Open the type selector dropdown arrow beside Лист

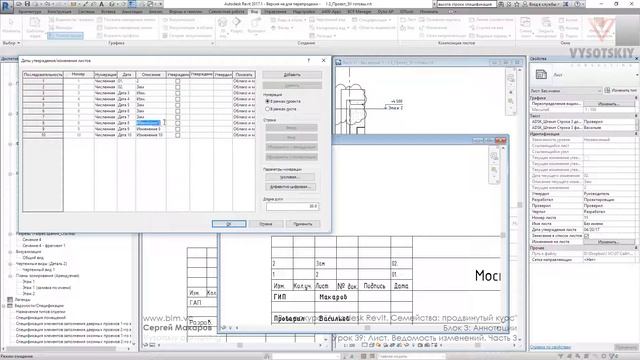[x=637, y=75]
